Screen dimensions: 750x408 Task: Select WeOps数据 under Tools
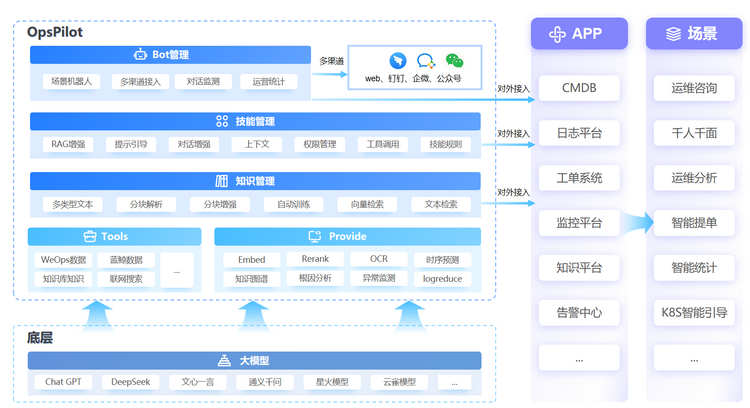[64, 260]
